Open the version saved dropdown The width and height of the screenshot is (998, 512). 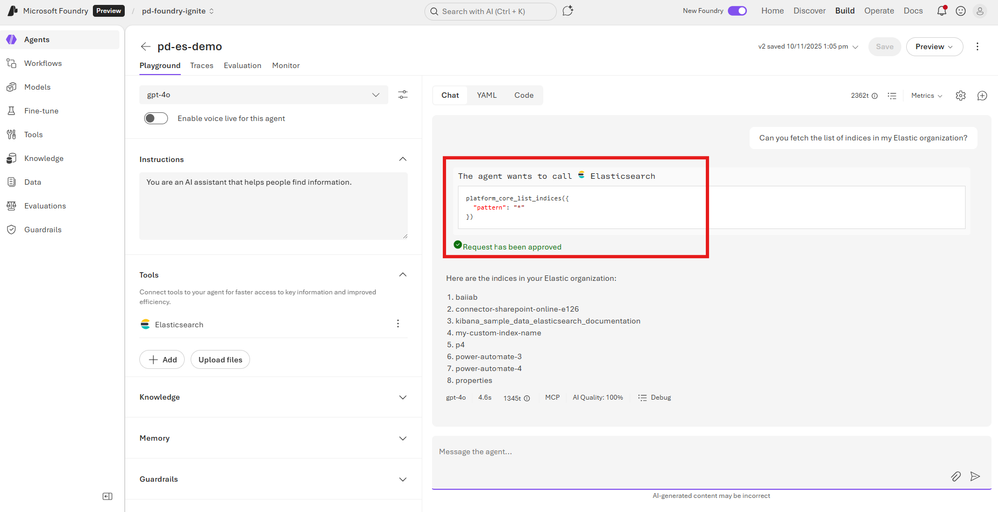pyautogui.click(x=808, y=46)
